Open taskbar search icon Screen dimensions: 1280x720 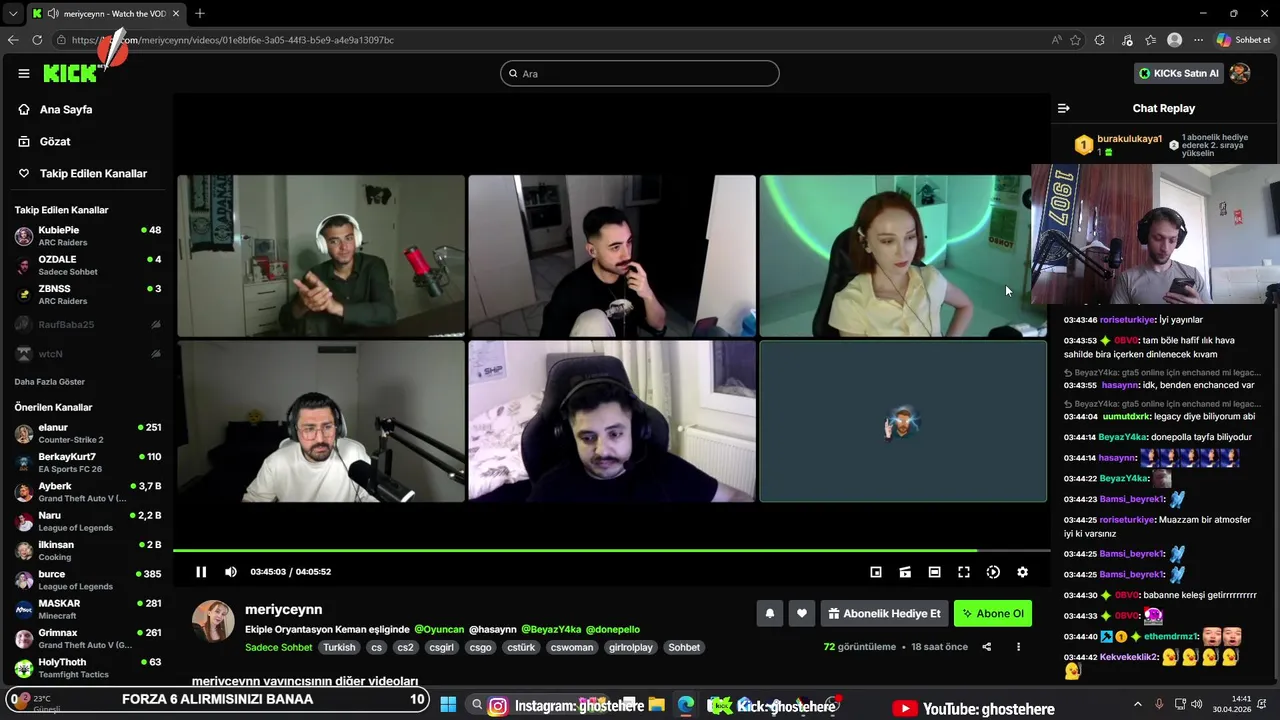pyautogui.click(x=477, y=705)
